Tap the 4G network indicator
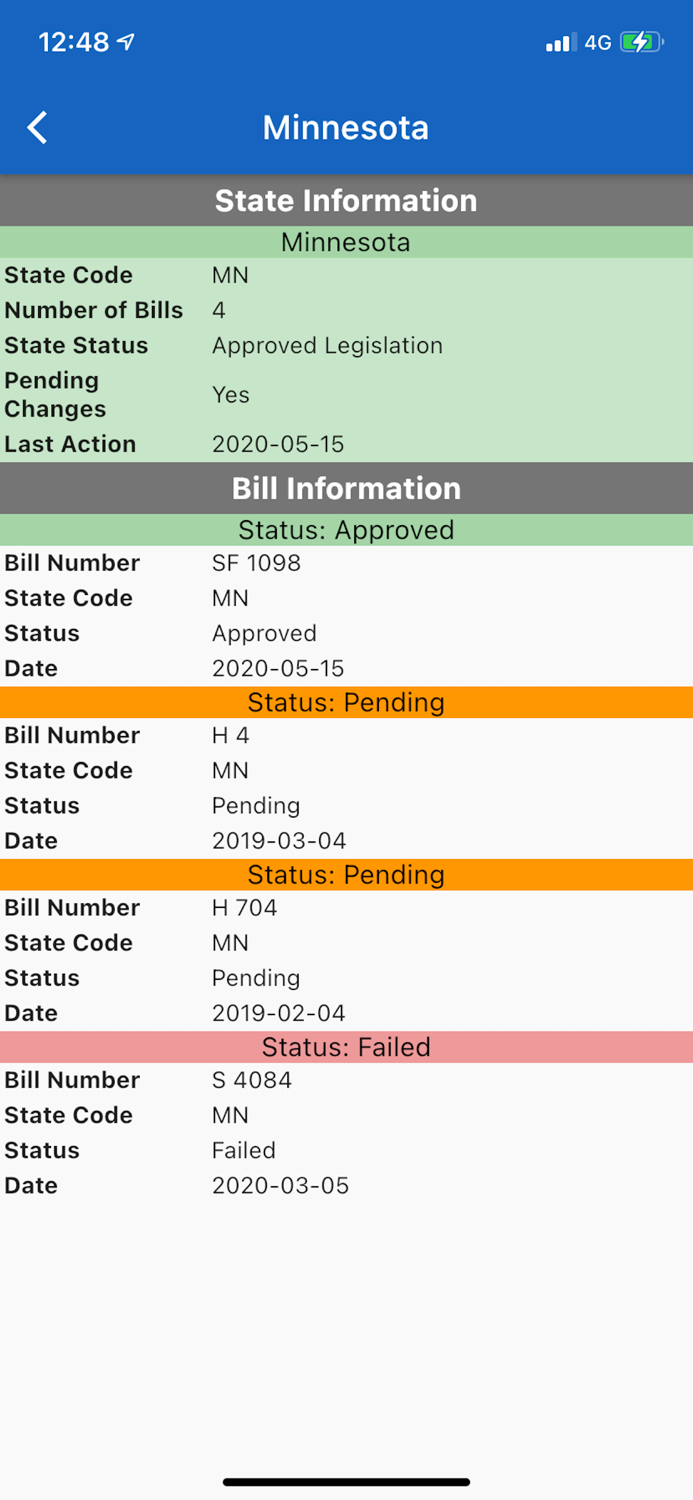693x1500 pixels. tap(597, 42)
